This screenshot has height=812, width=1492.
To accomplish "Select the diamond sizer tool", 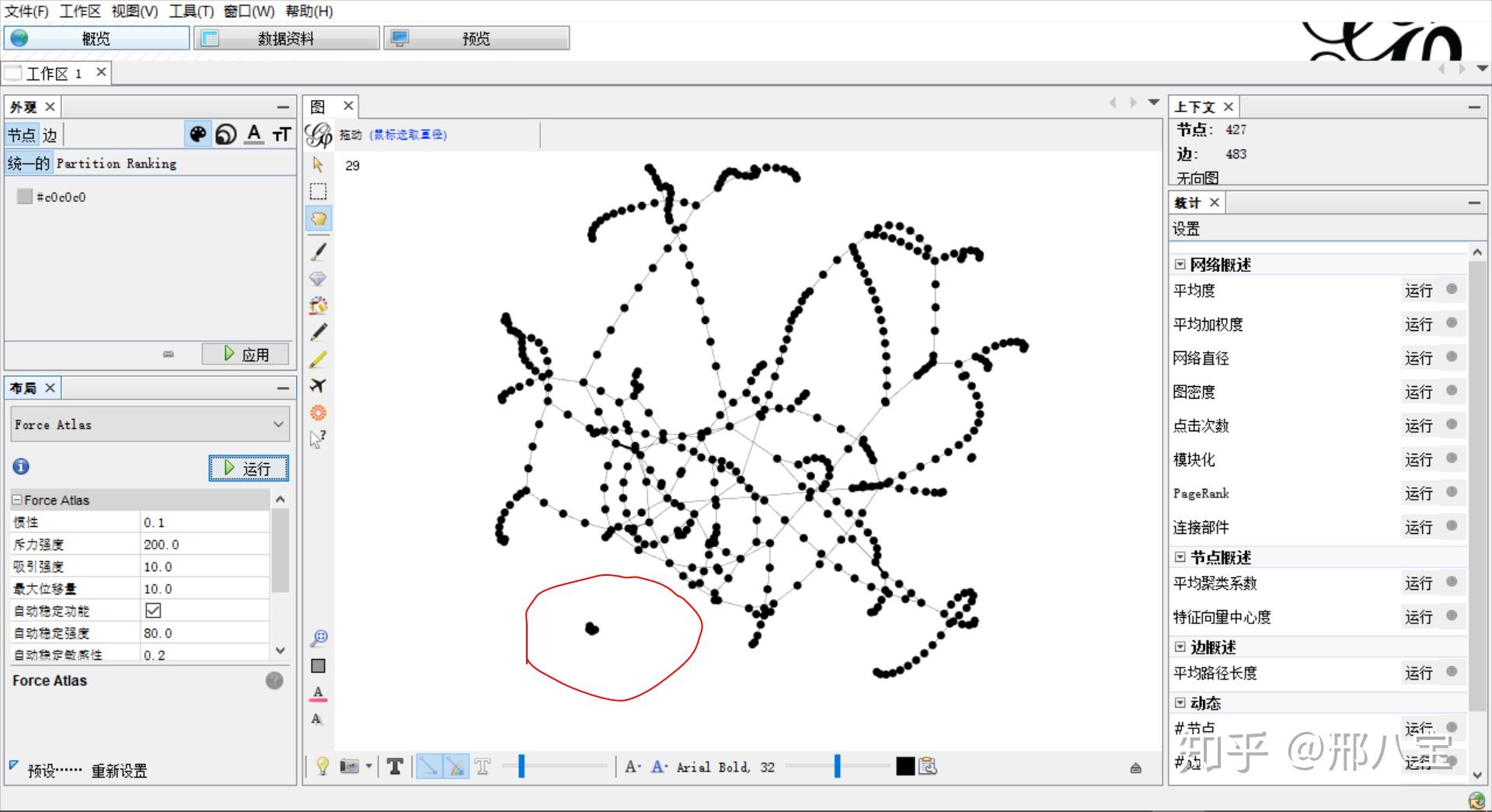I will pyautogui.click(x=318, y=278).
